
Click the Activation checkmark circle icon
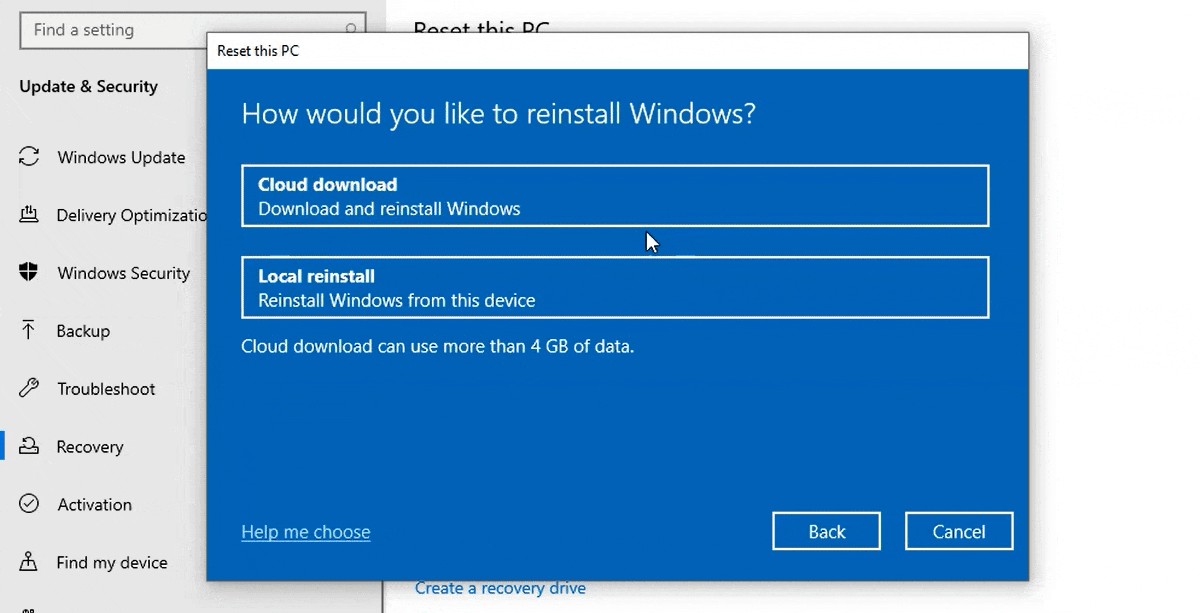point(29,504)
